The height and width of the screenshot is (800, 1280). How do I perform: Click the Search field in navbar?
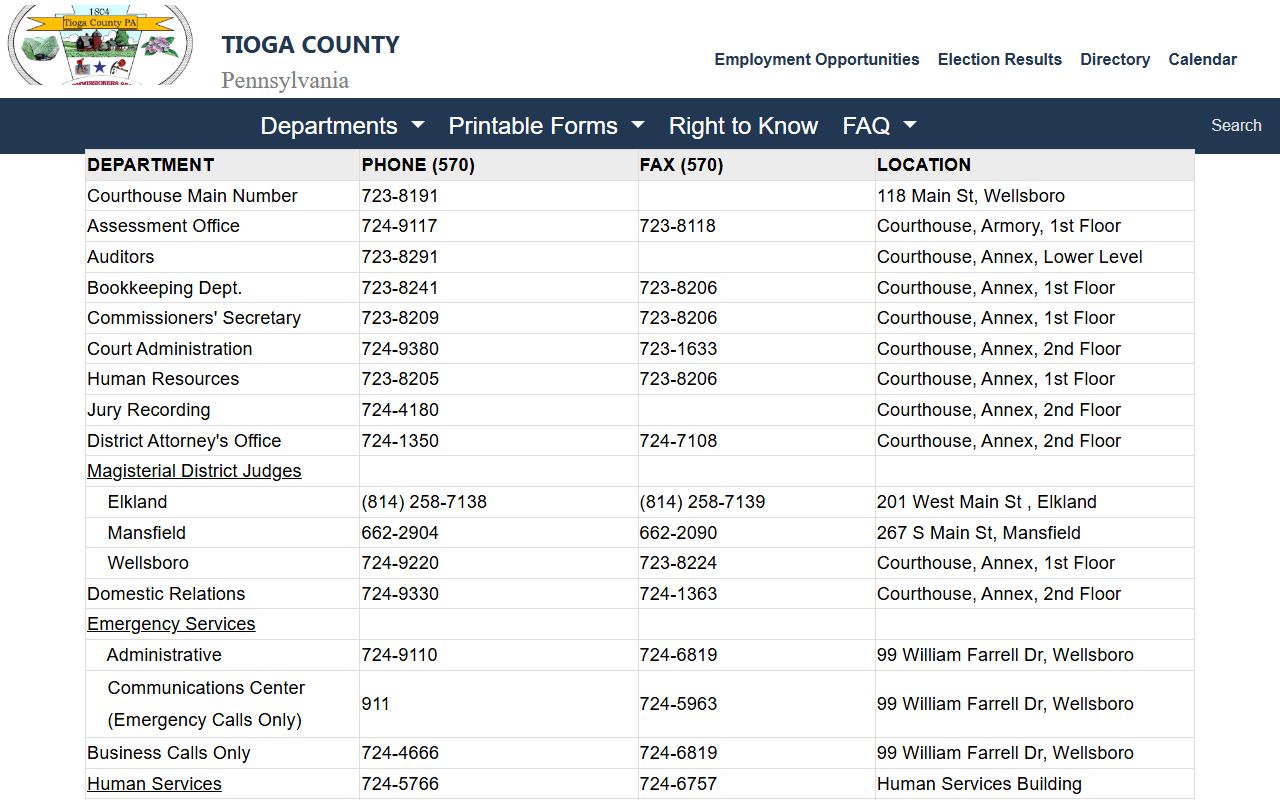tap(1236, 125)
